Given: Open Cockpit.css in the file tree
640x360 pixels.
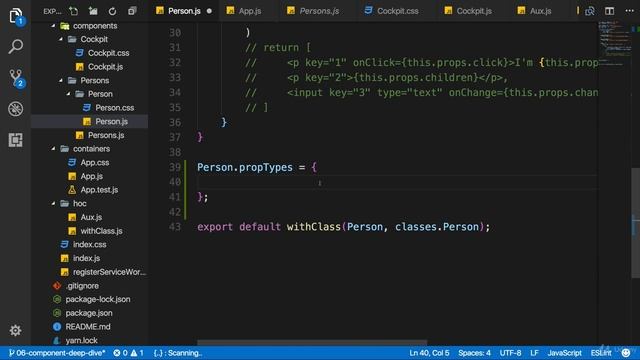Looking at the screenshot, I should (108, 53).
